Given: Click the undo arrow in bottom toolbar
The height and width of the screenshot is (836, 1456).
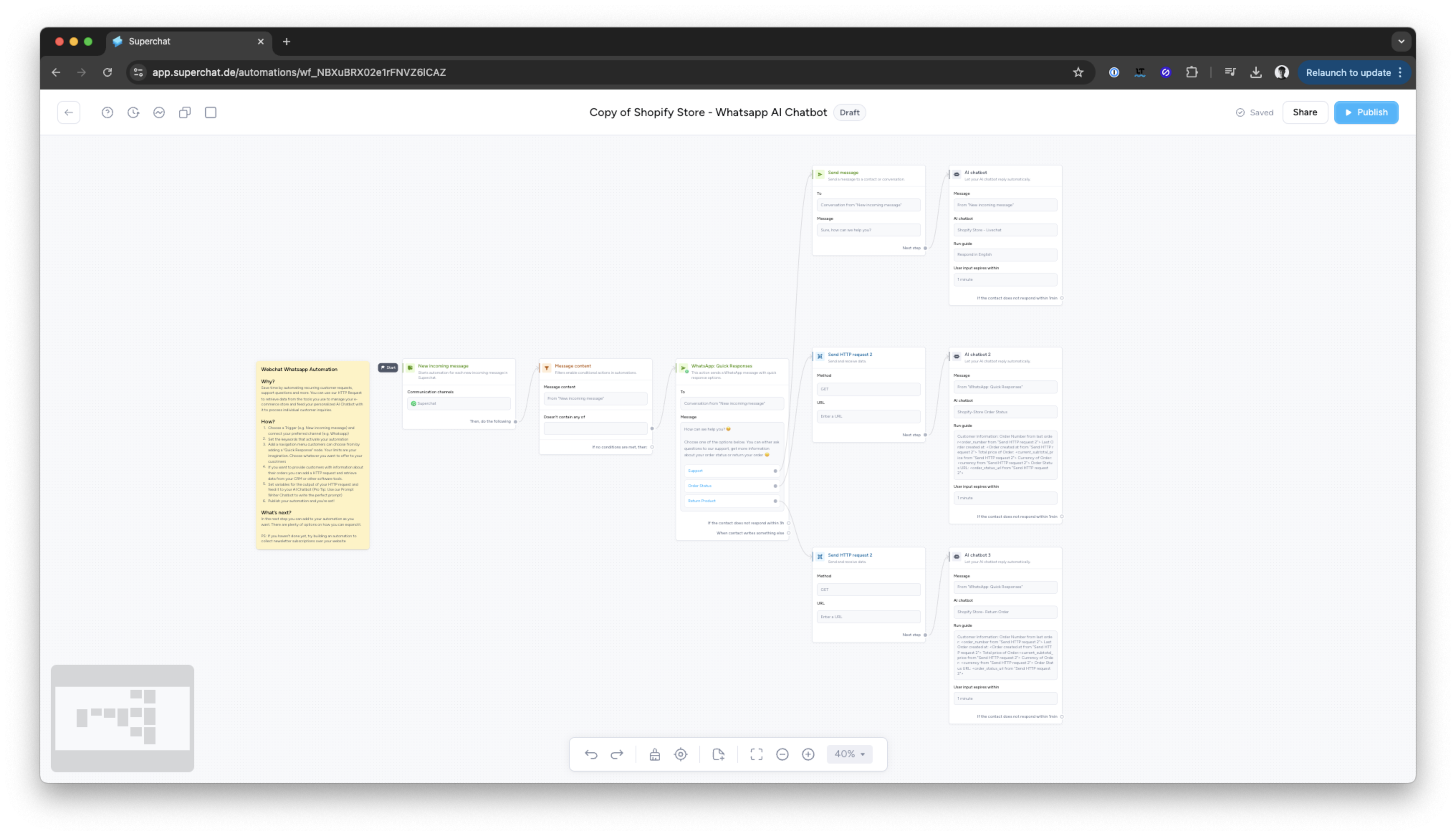Looking at the screenshot, I should point(591,754).
